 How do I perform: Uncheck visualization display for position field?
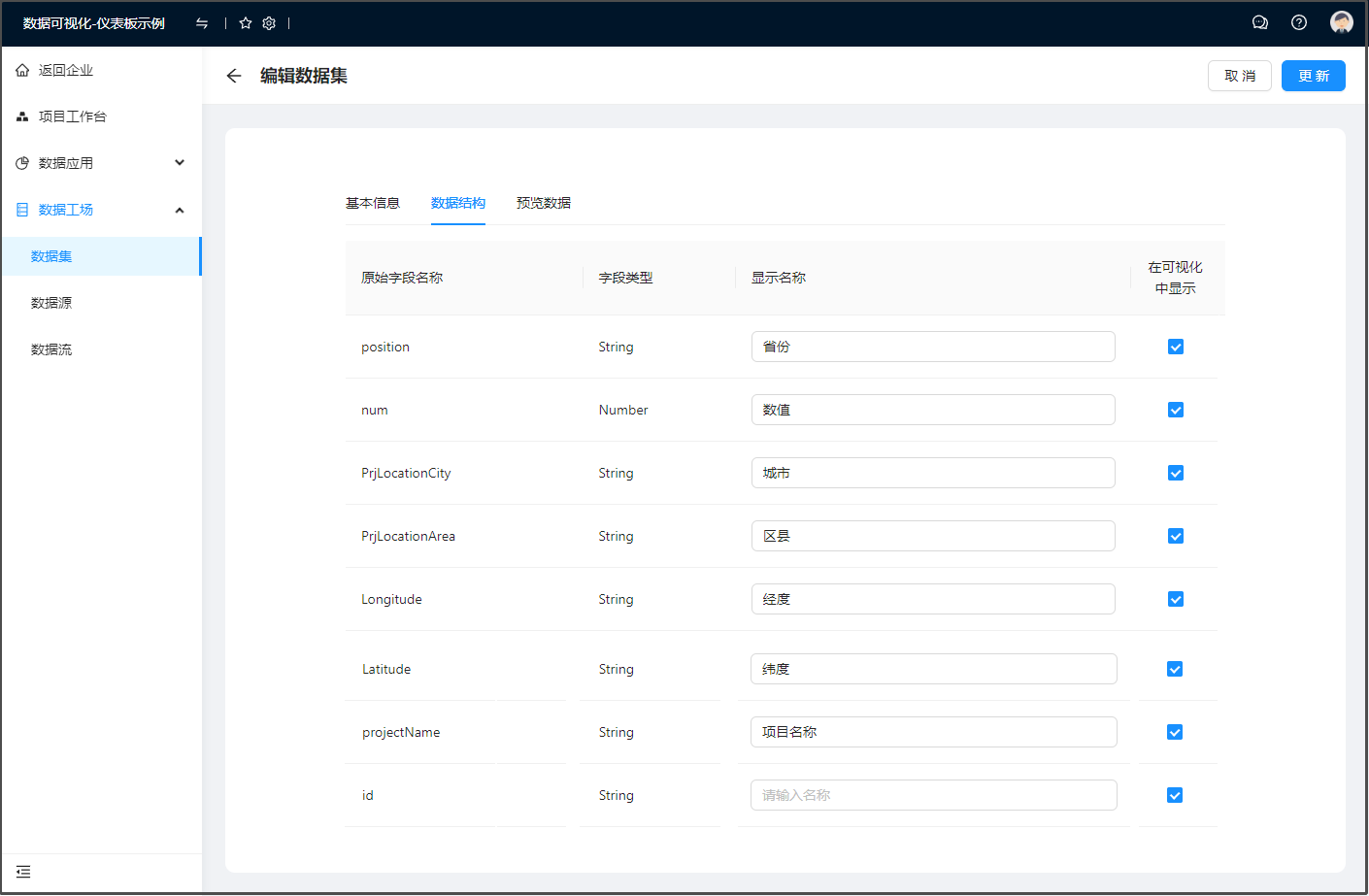(1176, 347)
